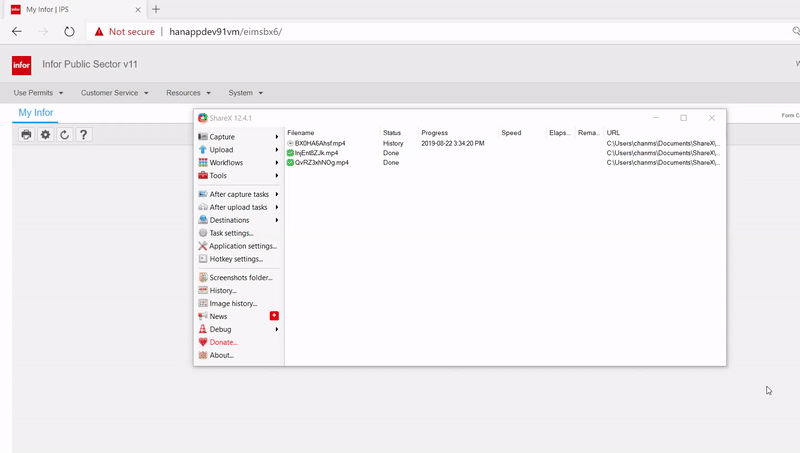Screen dimensions: 800x453
Task: Select the InjEnt8ZJk.mp4 file row
Action: click(504, 153)
